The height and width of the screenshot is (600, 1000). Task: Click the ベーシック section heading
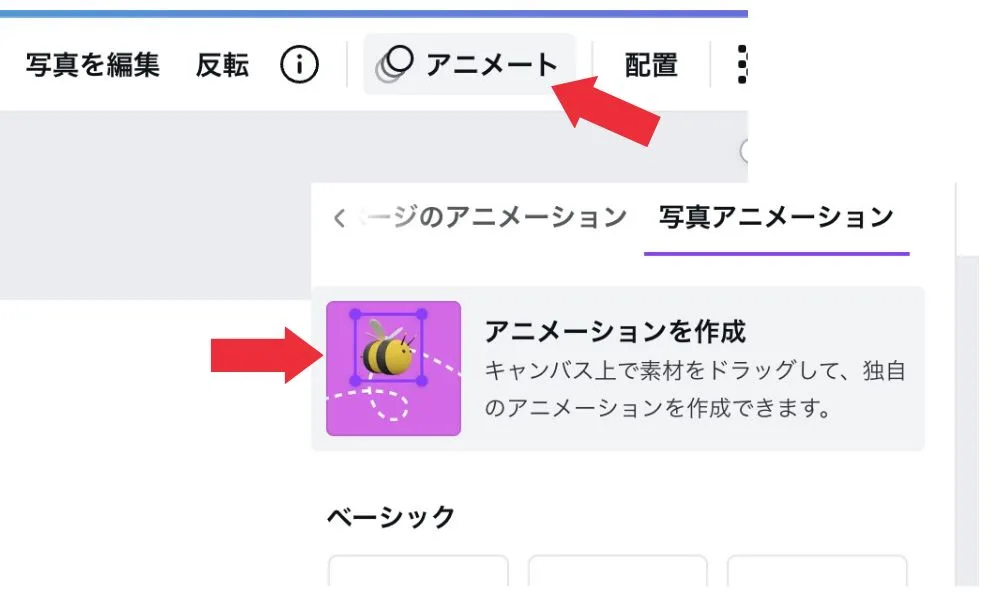pos(391,516)
